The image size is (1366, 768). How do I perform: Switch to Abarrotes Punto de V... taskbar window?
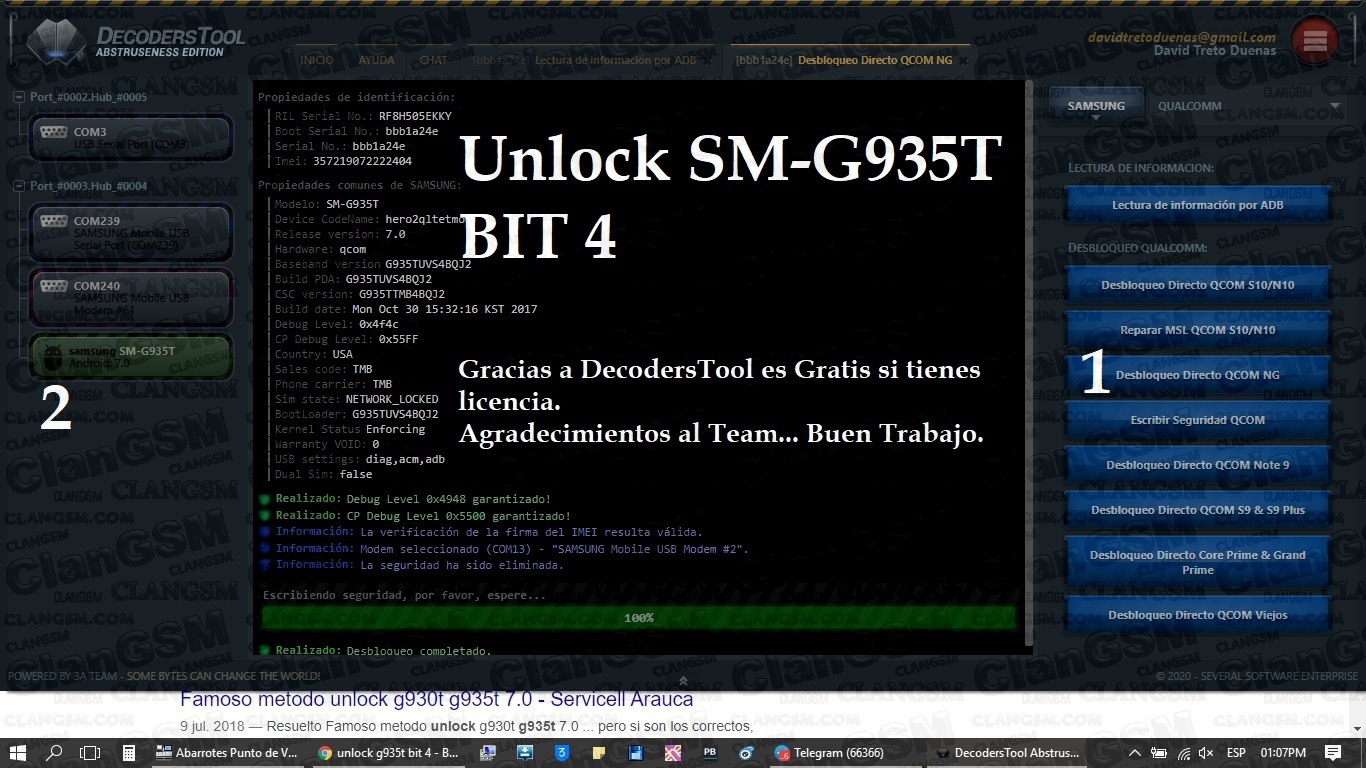228,753
